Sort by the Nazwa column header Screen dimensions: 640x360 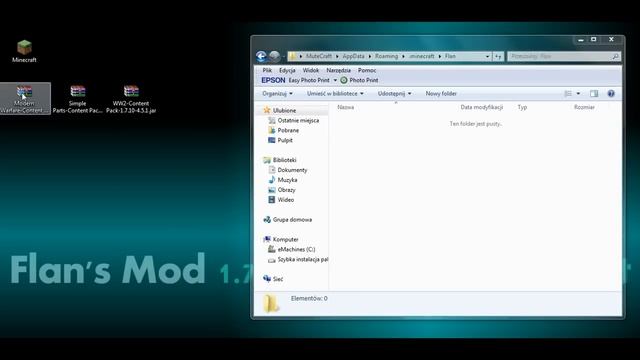coord(346,107)
